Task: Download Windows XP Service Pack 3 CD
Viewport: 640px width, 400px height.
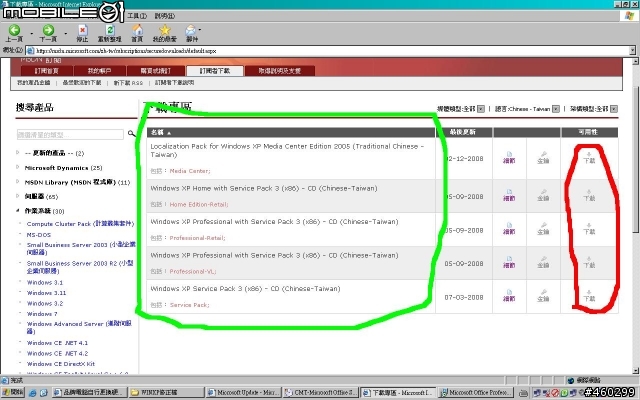Action: tap(589, 296)
